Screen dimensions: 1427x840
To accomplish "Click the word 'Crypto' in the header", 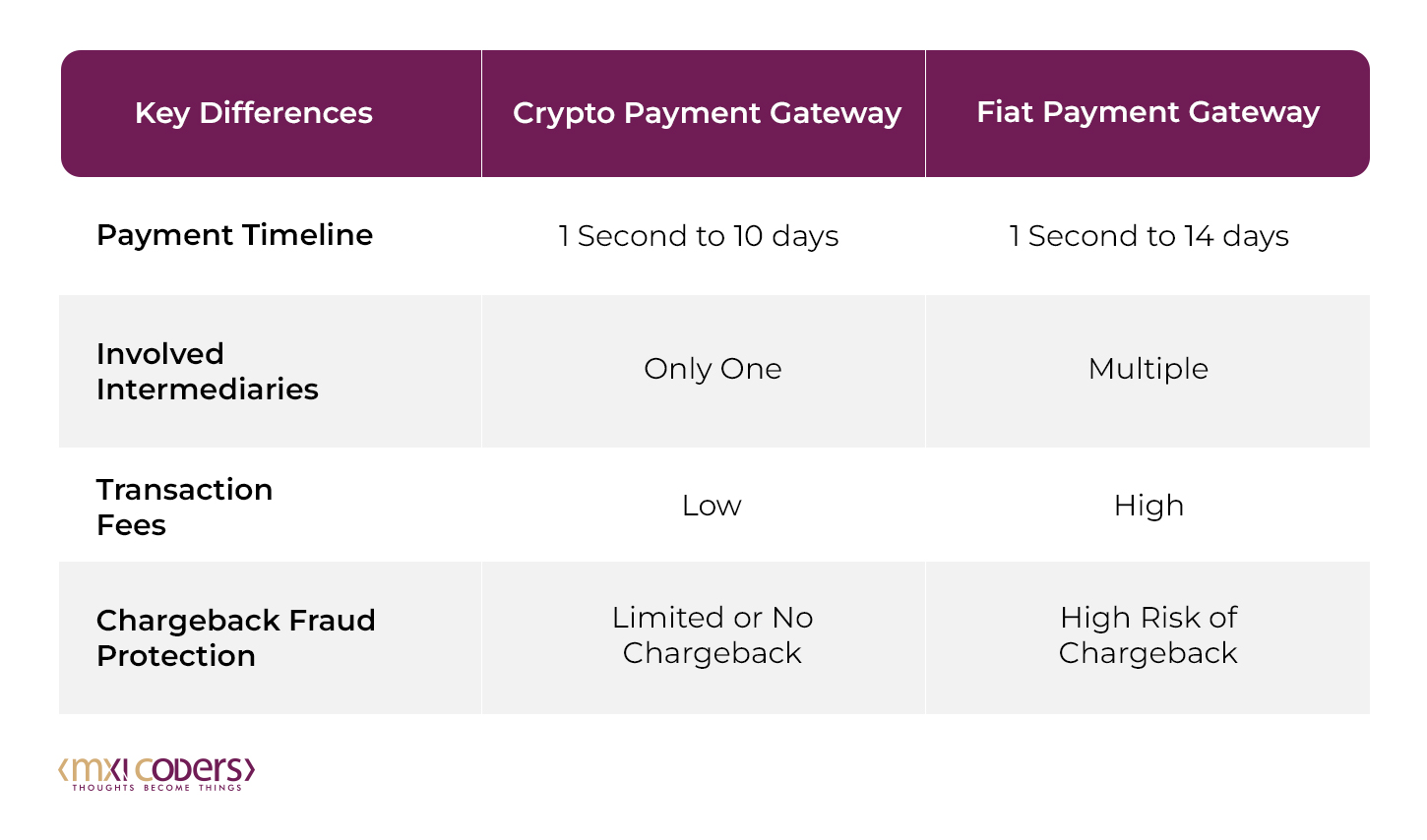I will 564,114.
